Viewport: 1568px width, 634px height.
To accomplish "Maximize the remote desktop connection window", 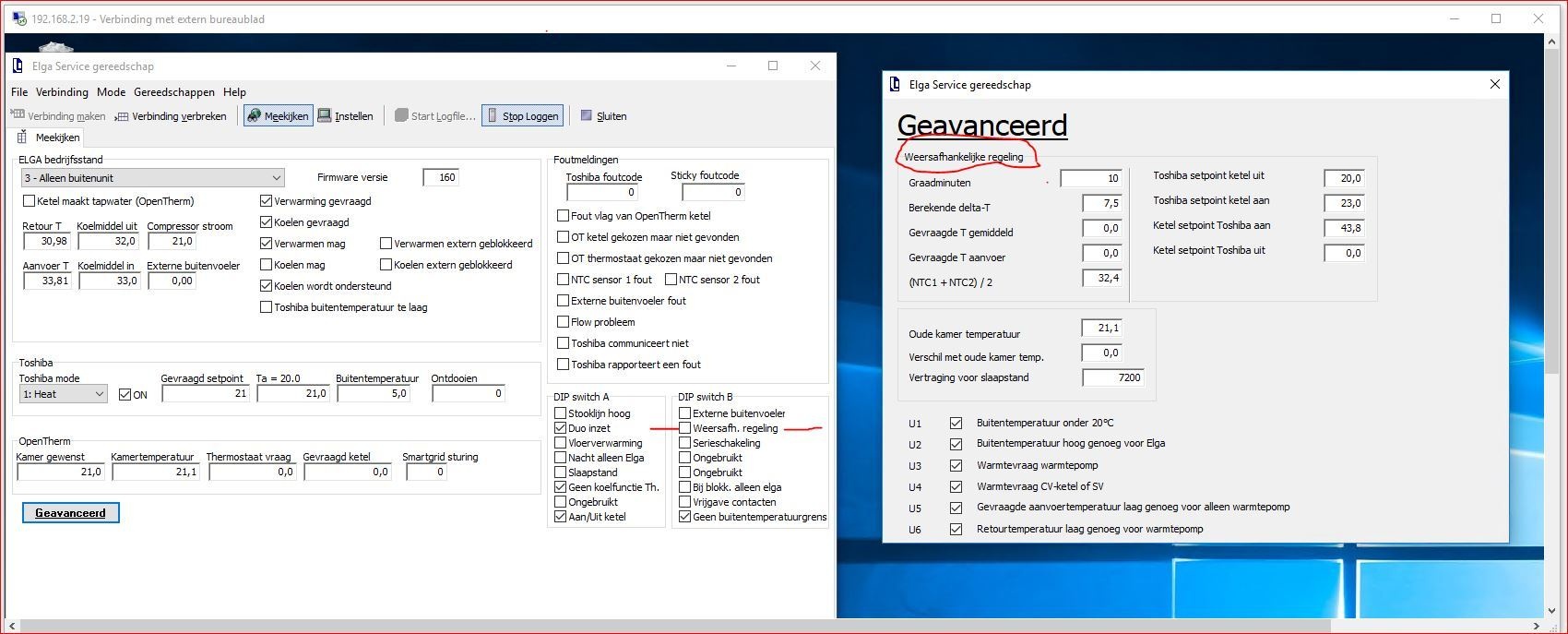I will coord(1496,18).
